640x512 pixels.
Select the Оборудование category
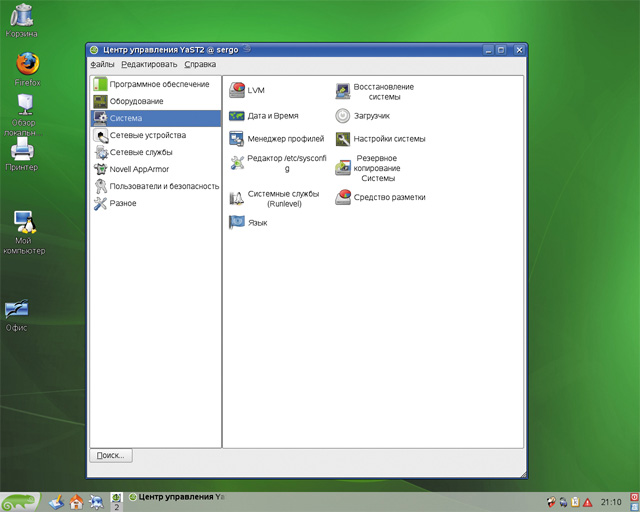pos(156,101)
